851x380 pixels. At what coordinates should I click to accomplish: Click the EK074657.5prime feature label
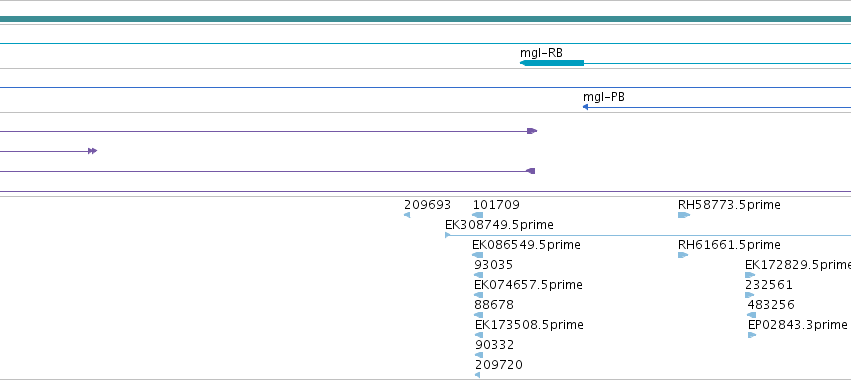[528, 284]
